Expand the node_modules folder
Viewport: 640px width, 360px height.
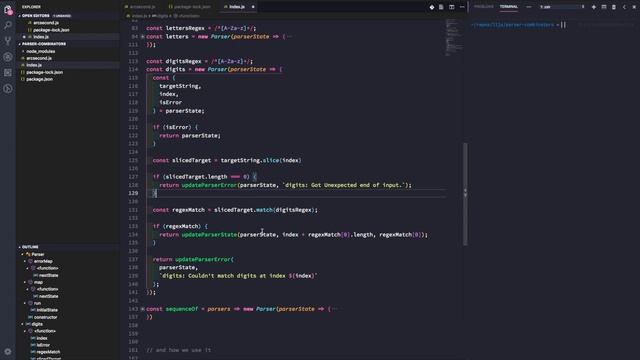pos(40,51)
